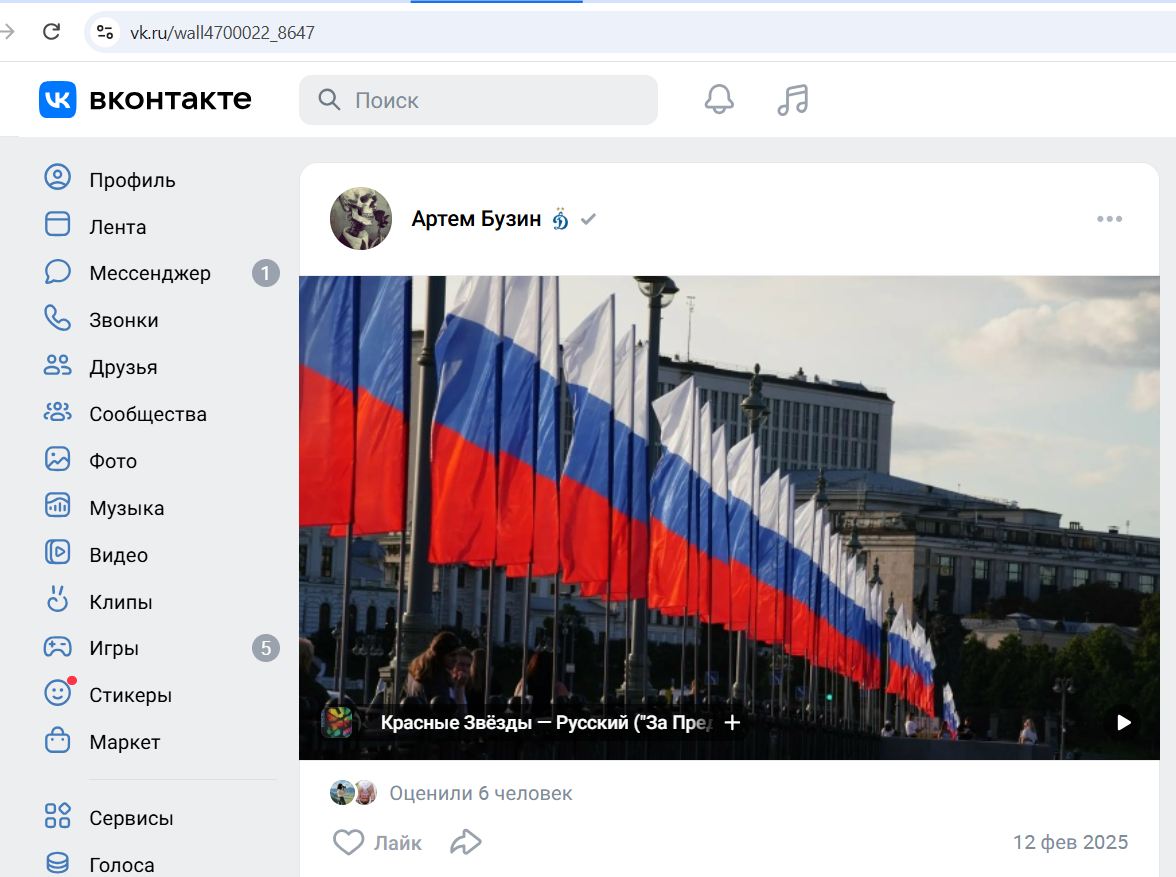Viewport: 1176px width, 877px height.
Task: Open Сообщества menu item
Action: pyautogui.click(x=148, y=414)
